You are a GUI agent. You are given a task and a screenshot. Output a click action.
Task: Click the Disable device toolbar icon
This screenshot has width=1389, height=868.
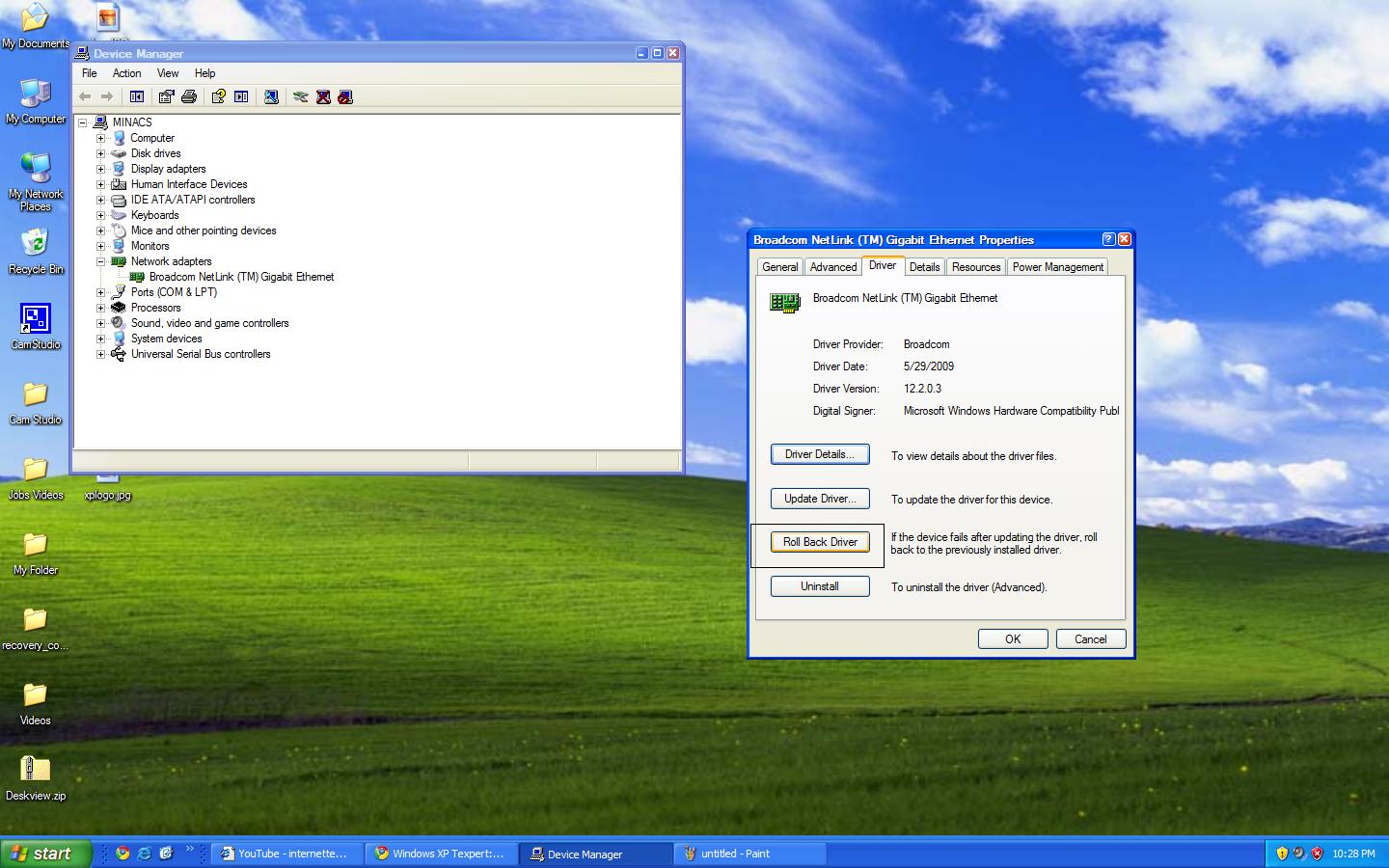click(345, 96)
